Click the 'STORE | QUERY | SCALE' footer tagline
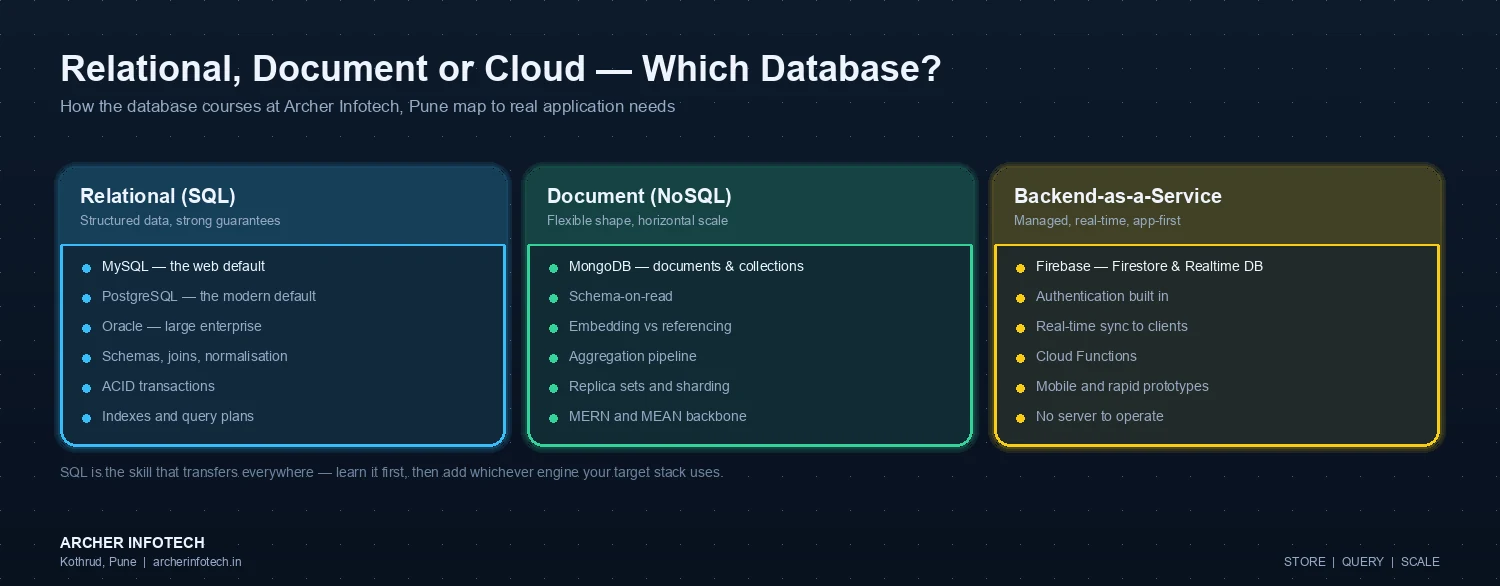The image size is (1500, 586). tap(1362, 562)
